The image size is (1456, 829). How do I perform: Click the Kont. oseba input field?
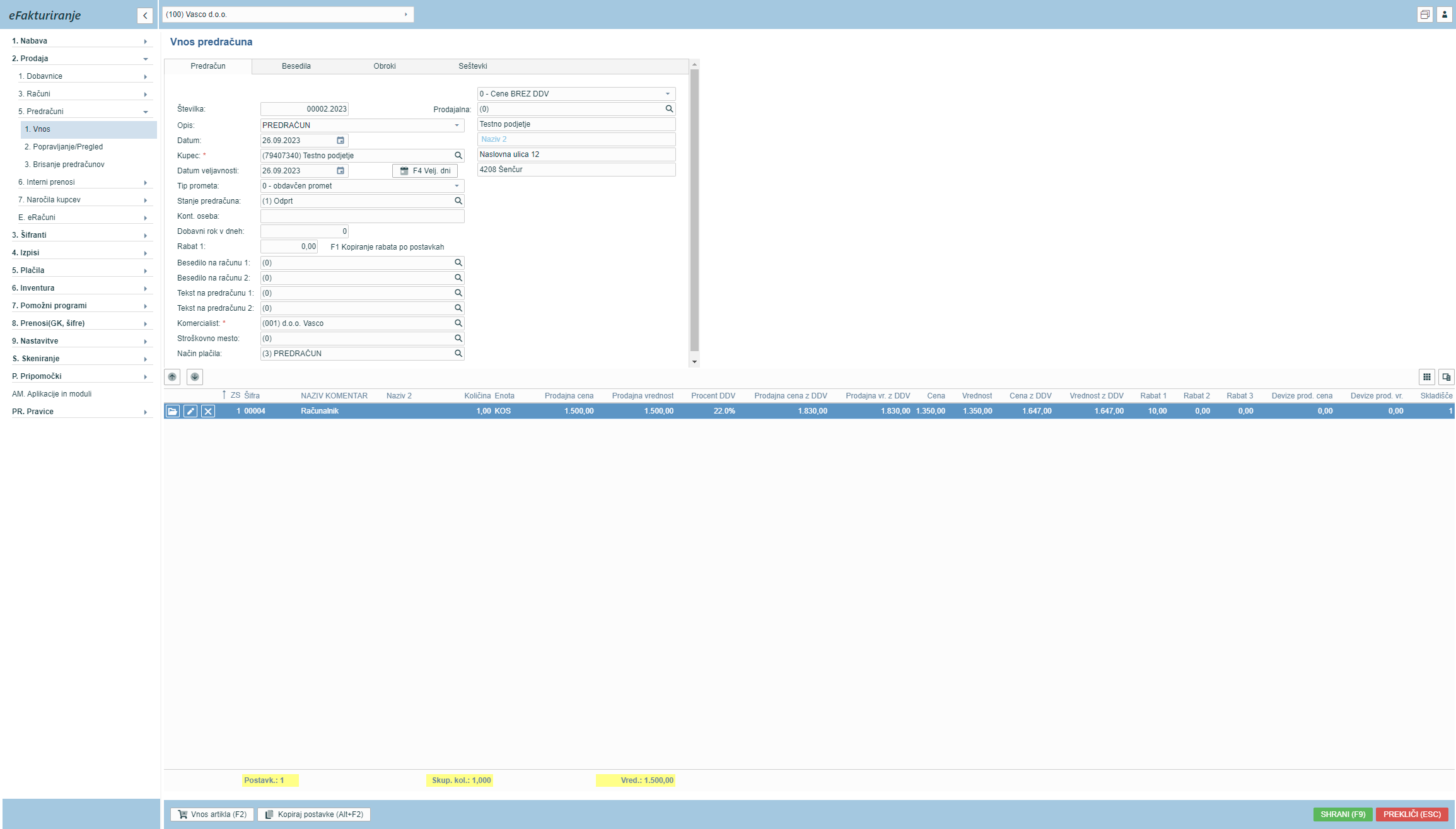[363, 216]
